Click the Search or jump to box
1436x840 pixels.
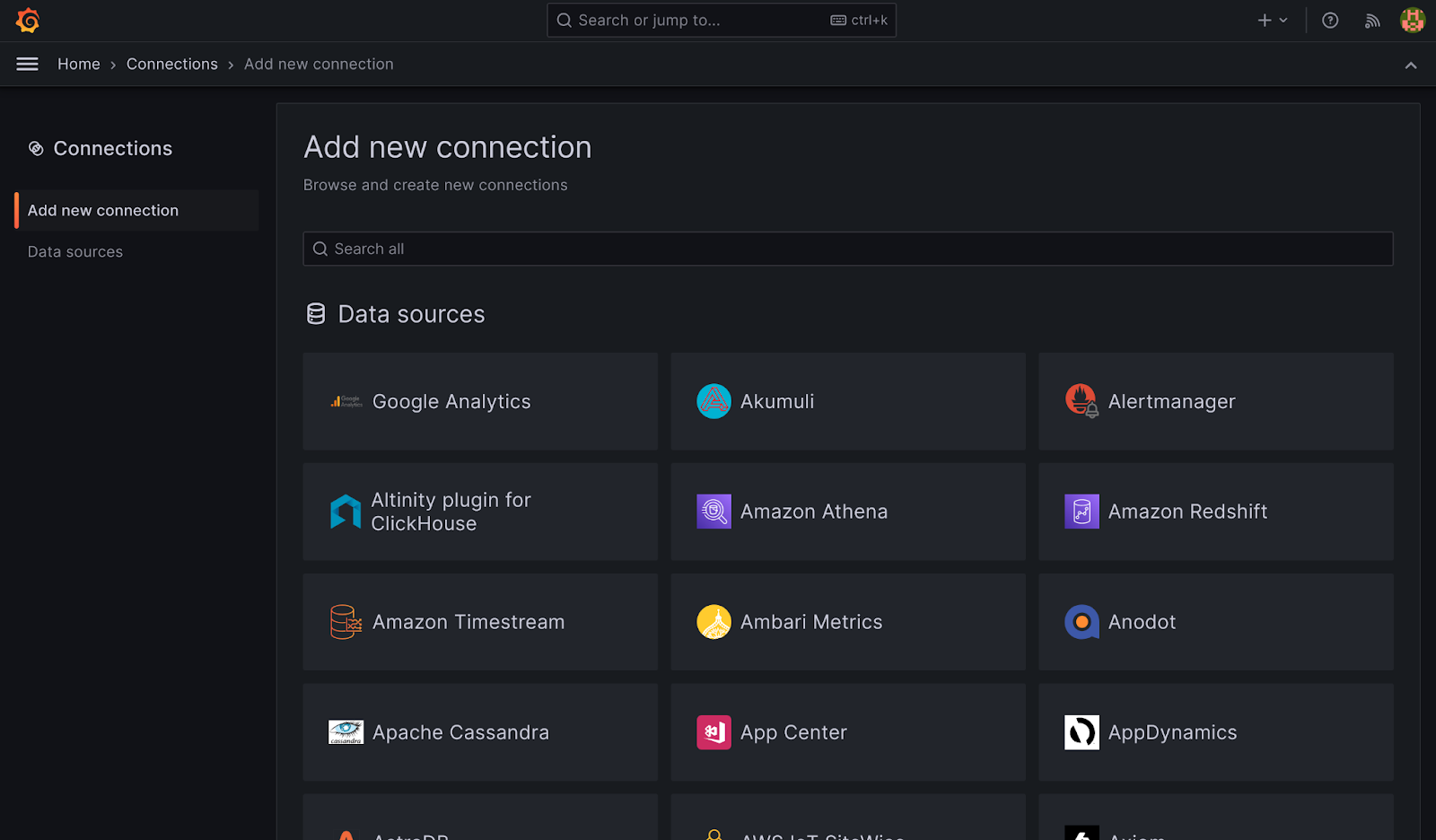click(x=722, y=20)
